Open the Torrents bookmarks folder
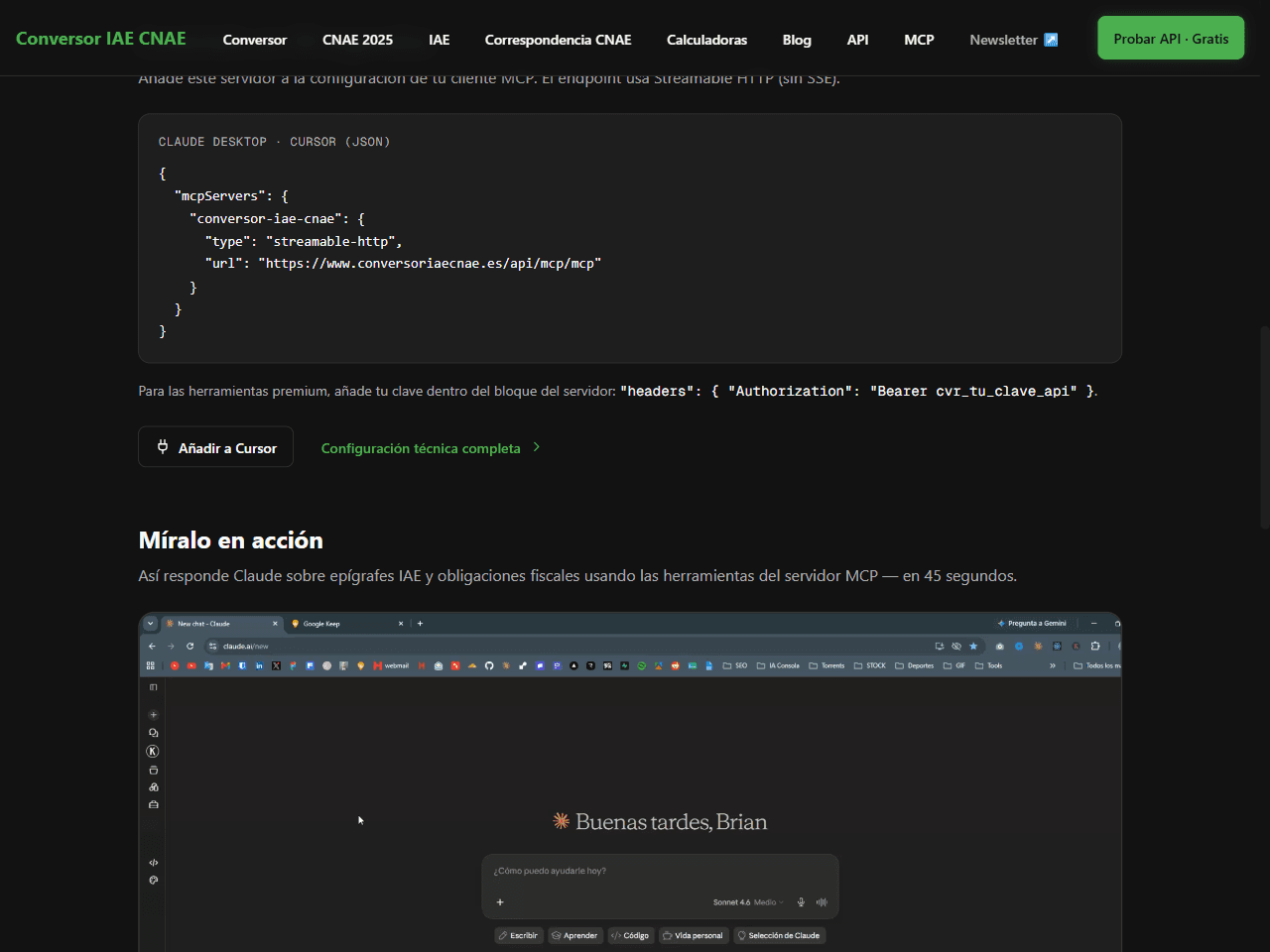This screenshot has width=1270, height=952. 826,665
